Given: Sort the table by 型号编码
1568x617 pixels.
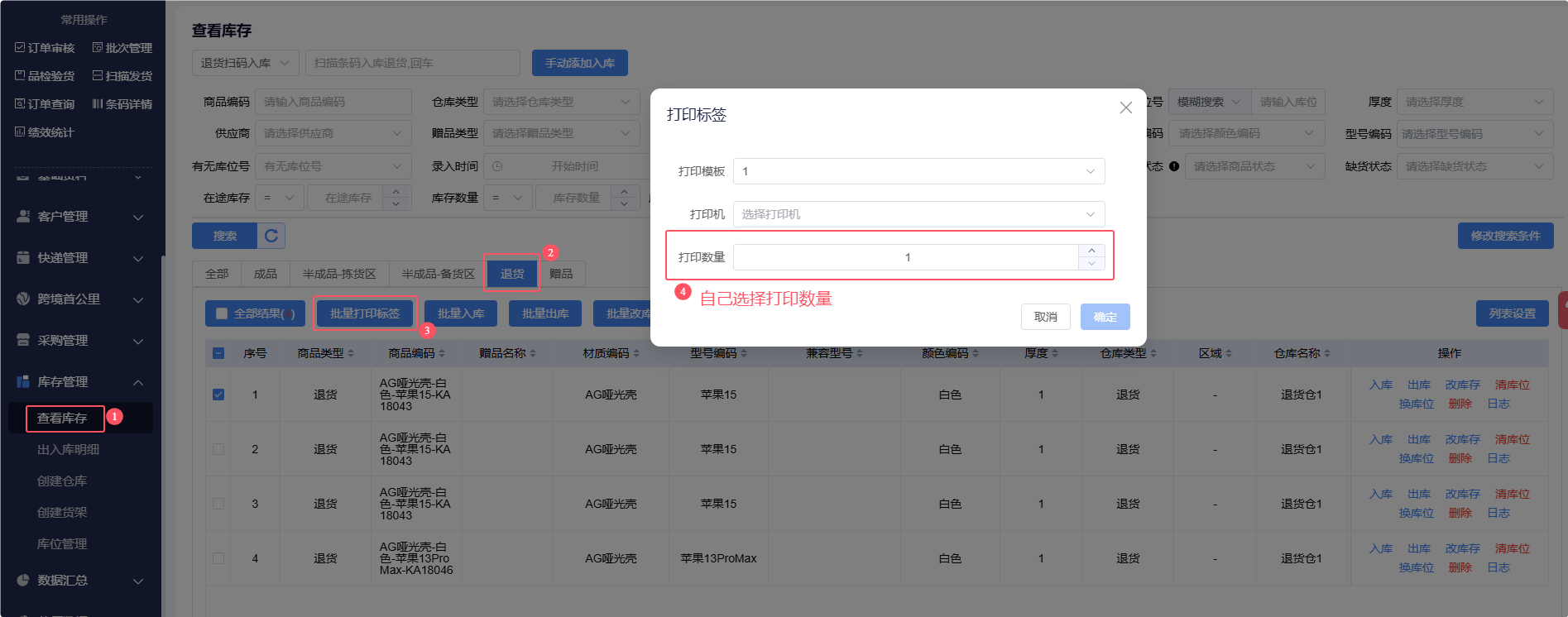Looking at the screenshot, I should pyautogui.click(x=744, y=354).
